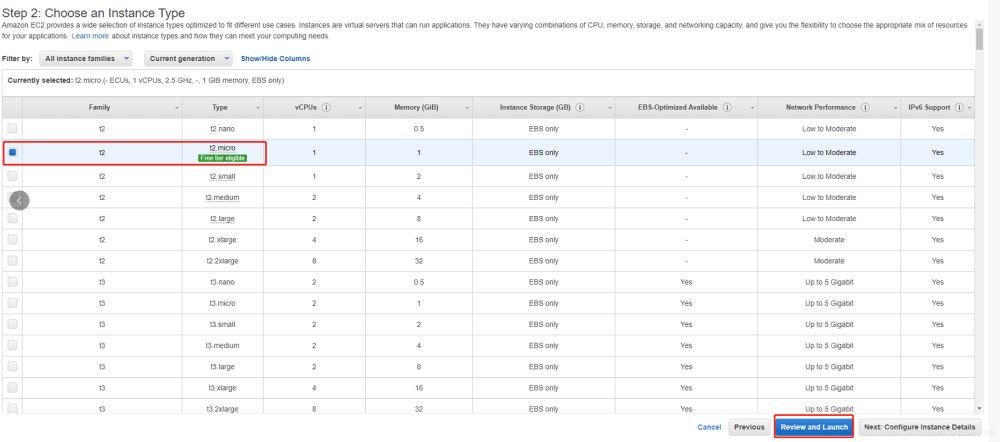Click info icon beside Network Performance header
This screenshot has height=442, width=1000.
tap(866, 107)
